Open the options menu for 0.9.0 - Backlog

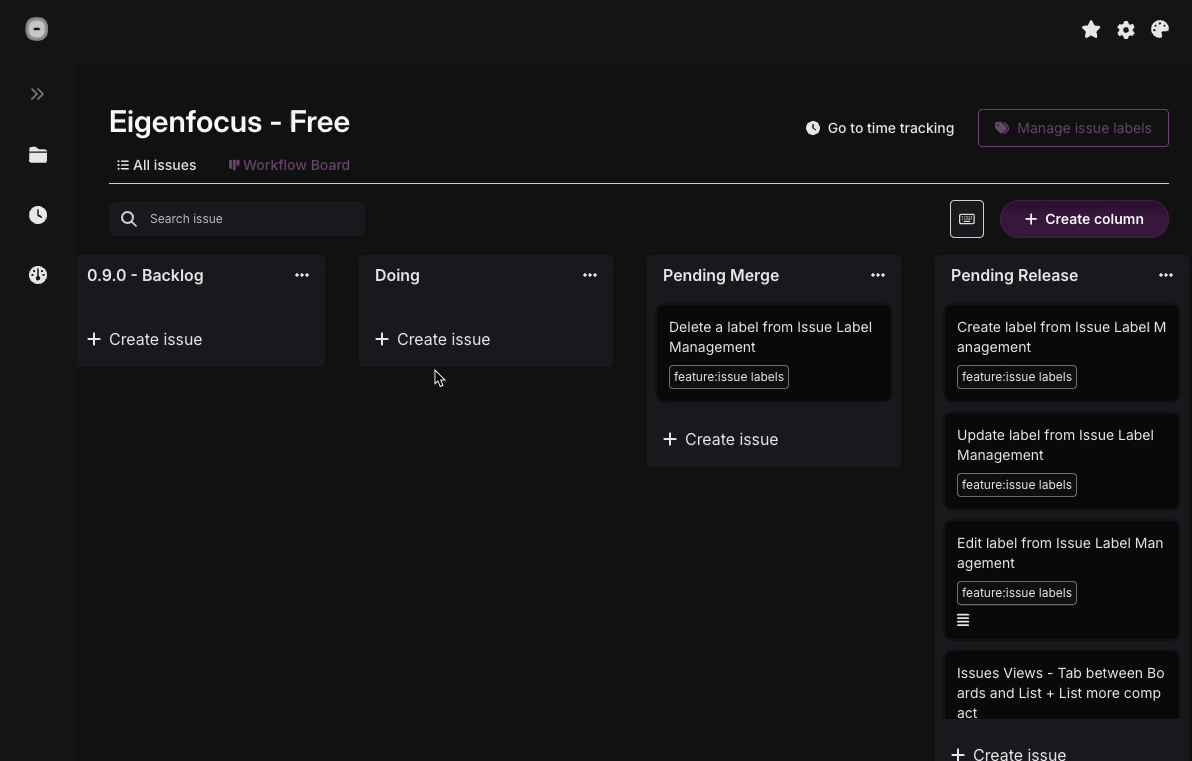(302, 275)
